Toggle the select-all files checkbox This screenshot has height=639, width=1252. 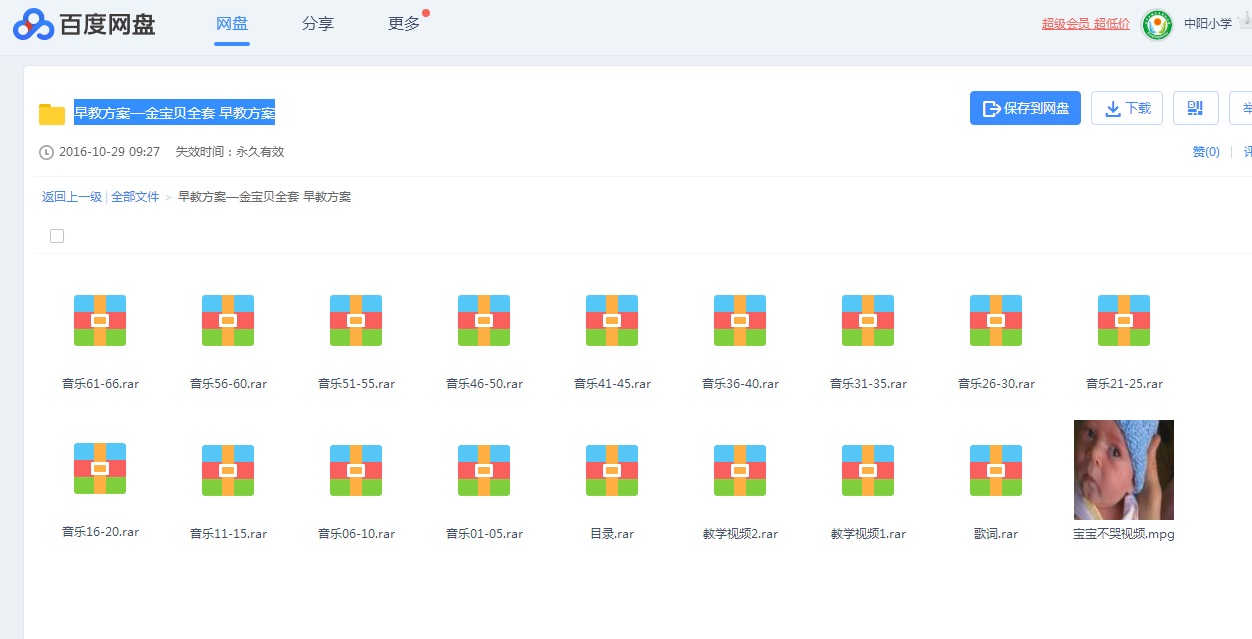(56, 235)
